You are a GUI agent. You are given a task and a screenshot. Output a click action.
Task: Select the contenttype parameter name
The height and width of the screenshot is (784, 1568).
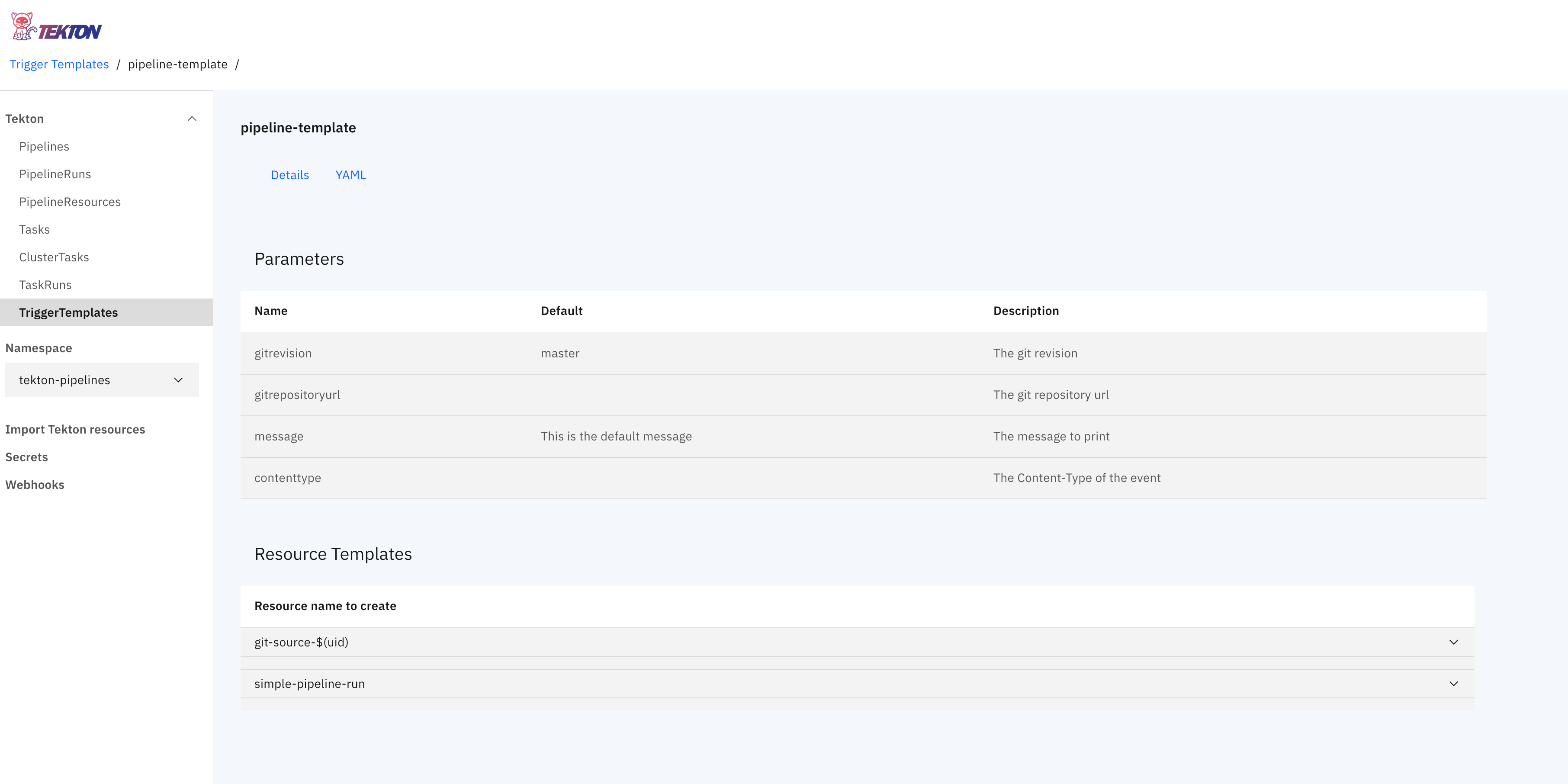click(287, 478)
